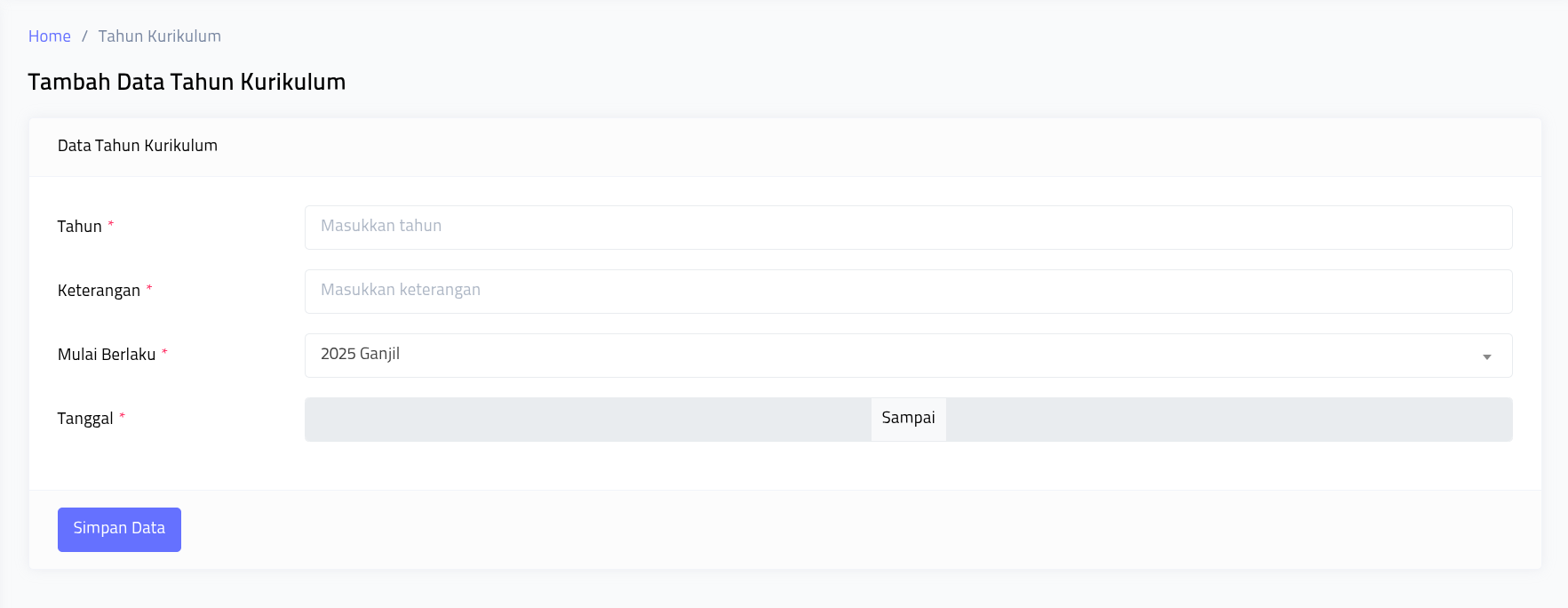Click the Tahun field label
The image size is (1568, 608).
point(80,227)
